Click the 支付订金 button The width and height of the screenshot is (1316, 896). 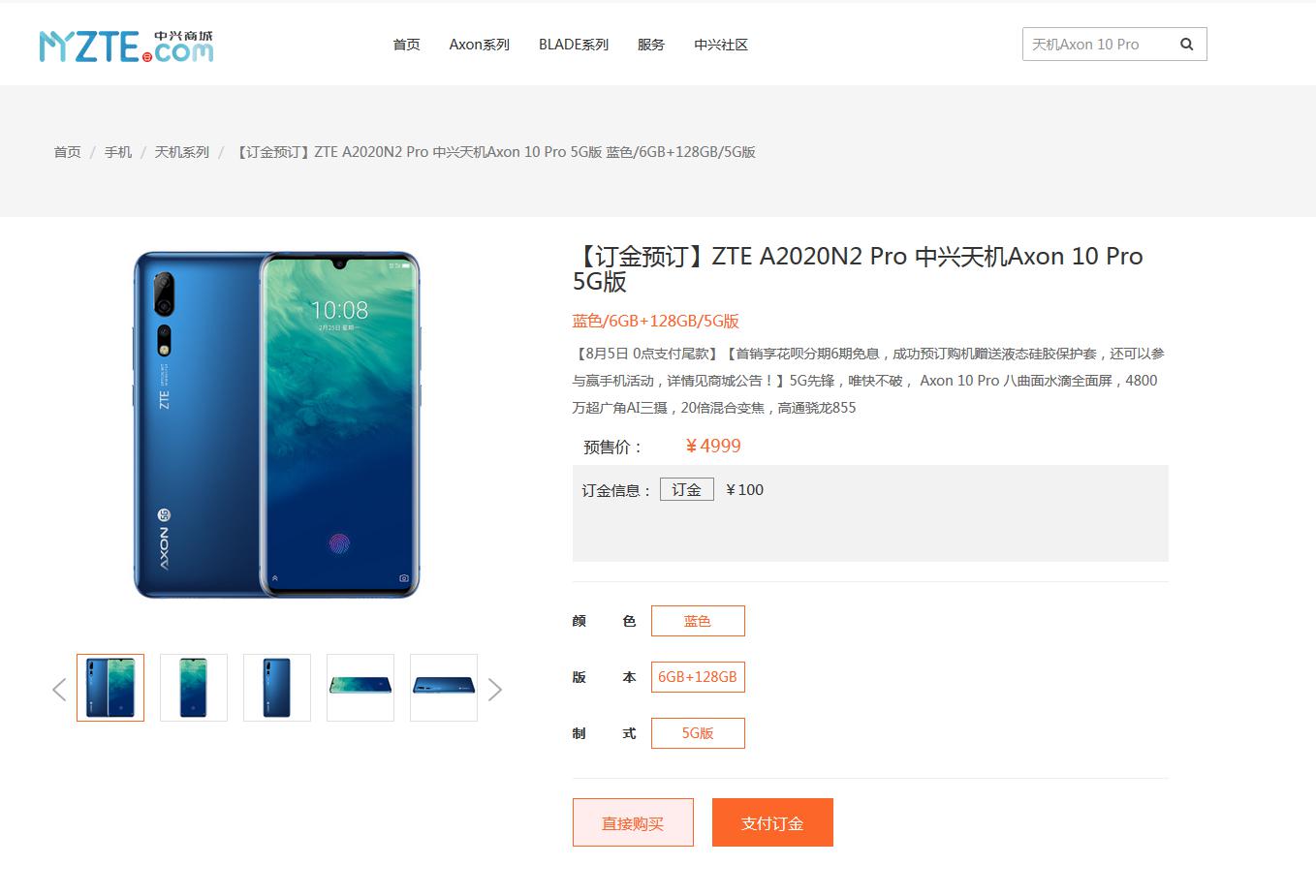click(x=772, y=822)
